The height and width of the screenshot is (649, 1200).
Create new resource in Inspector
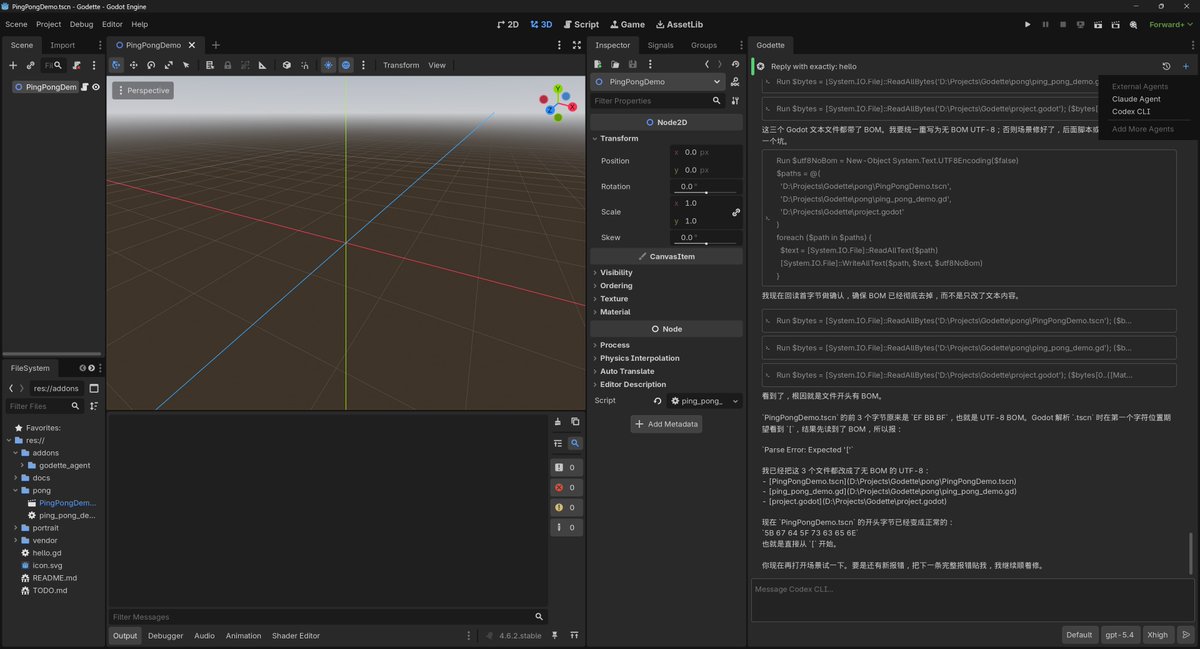coord(598,65)
